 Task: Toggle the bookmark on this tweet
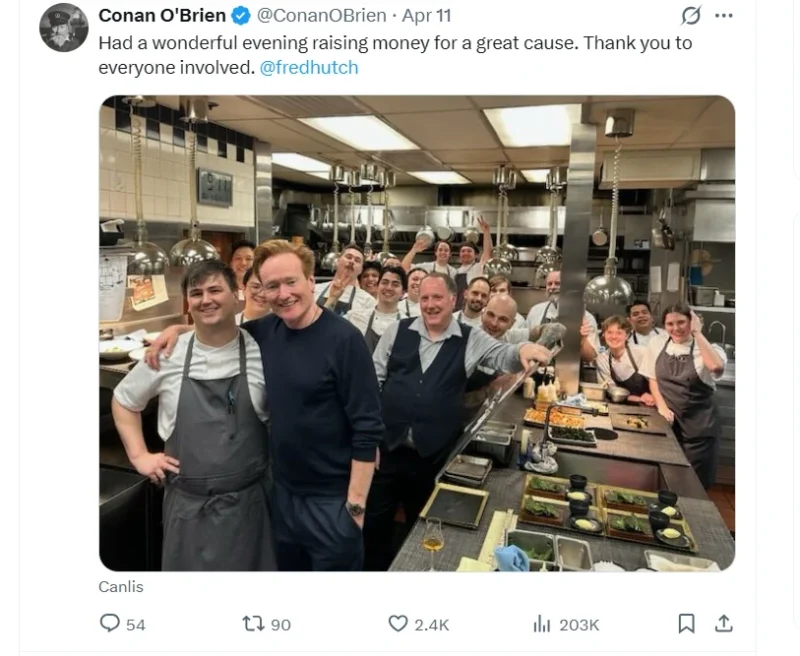click(687, 622)
